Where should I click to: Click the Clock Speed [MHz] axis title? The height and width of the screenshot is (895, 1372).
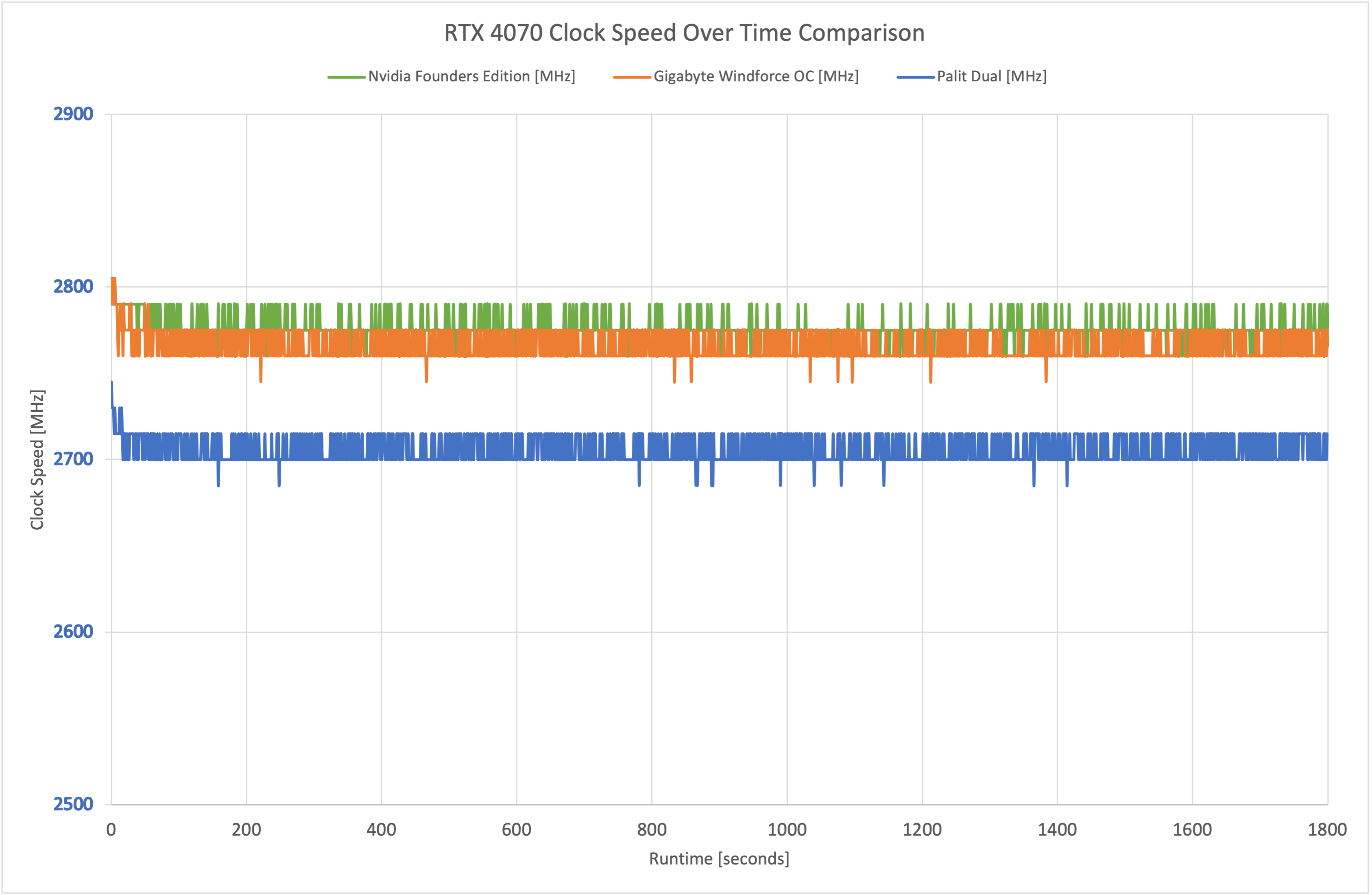tap(37, 460)
